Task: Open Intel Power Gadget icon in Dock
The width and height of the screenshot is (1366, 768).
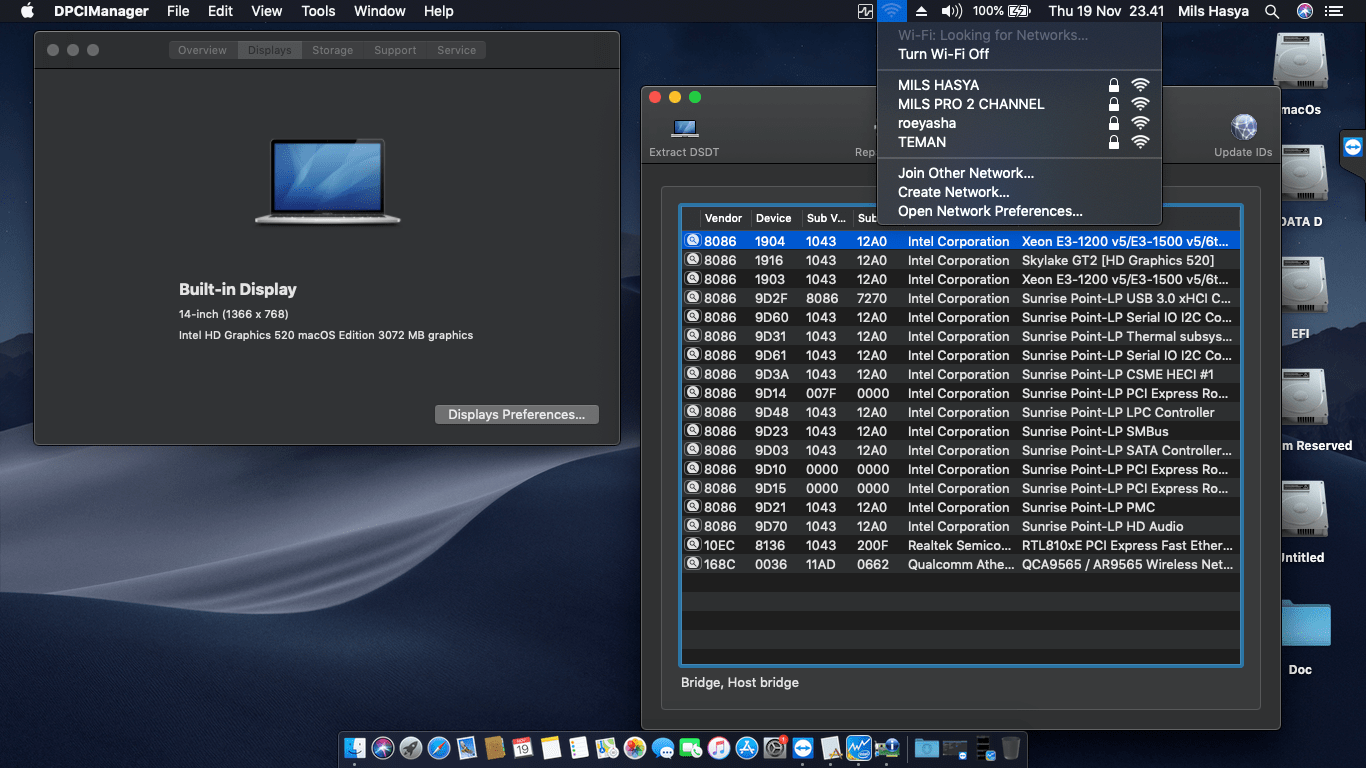Action: [859, 747]
